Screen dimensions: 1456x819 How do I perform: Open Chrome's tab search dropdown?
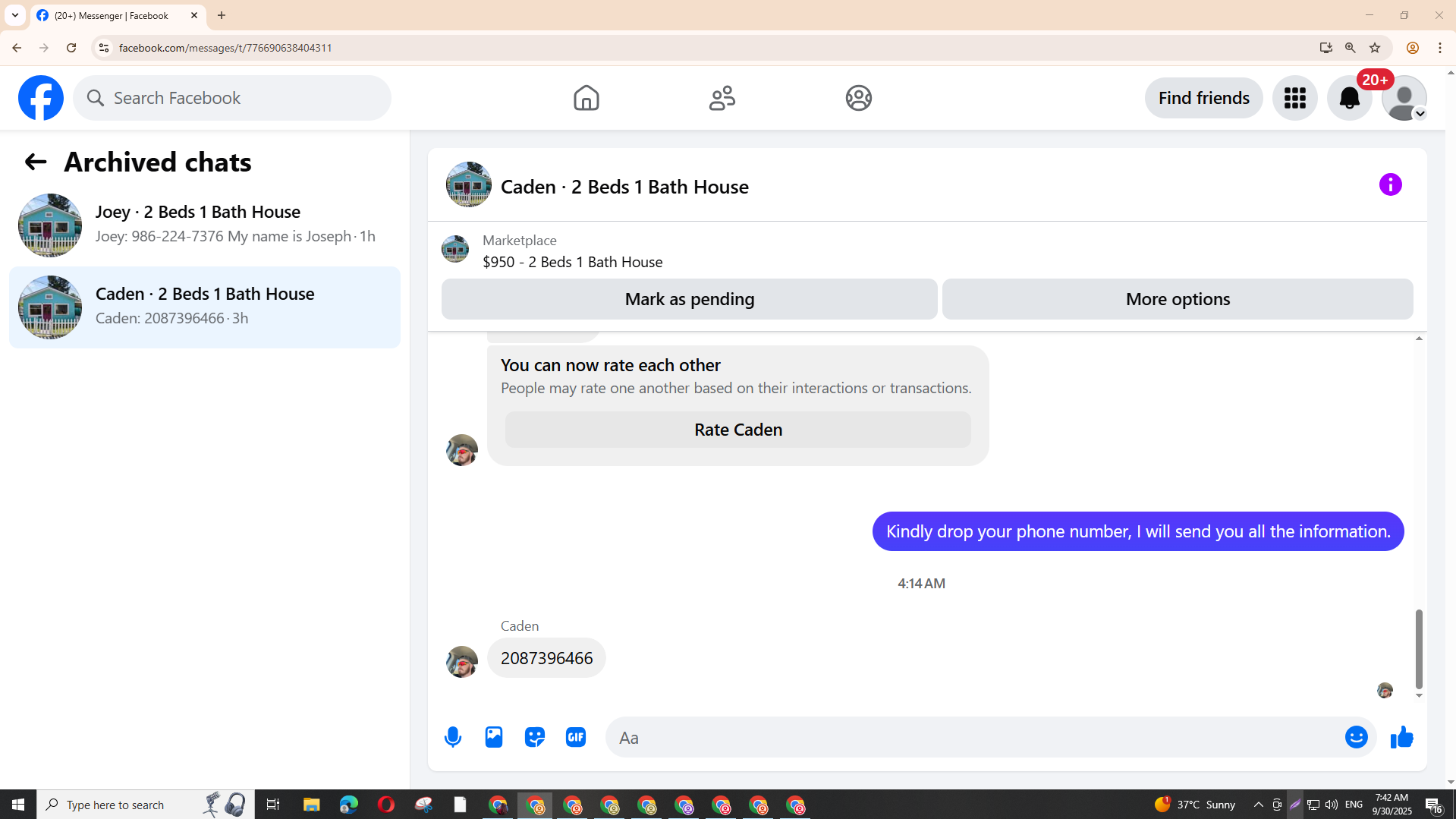click(x=15, y=15)
